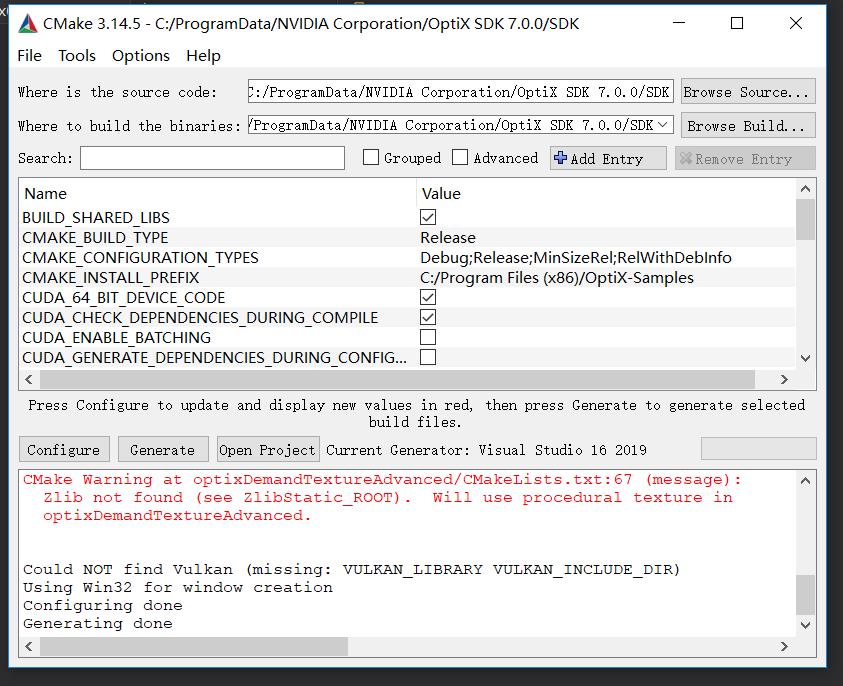Image resolution: width=843 pixels, height=686 pixels.
Task: Select the CUDA_ENABLE_BATCHING row name
Action: (117, 338)
